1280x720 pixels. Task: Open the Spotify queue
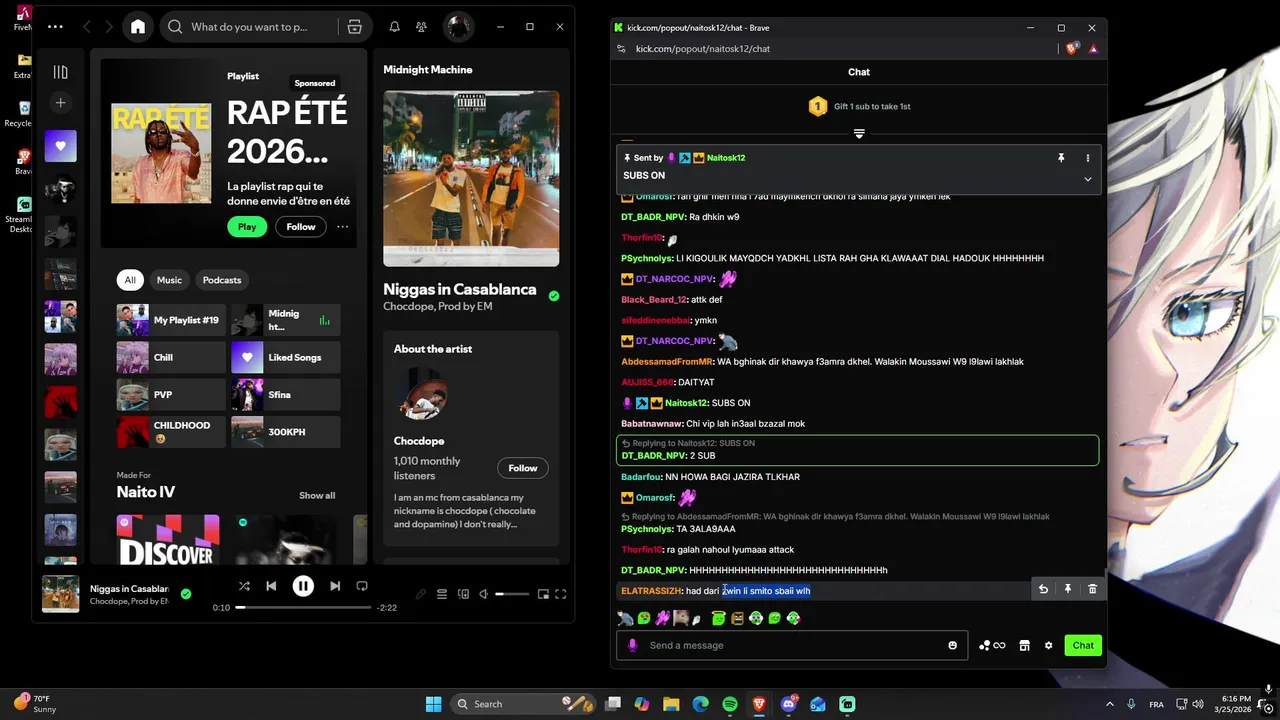[x=442, y=594]
